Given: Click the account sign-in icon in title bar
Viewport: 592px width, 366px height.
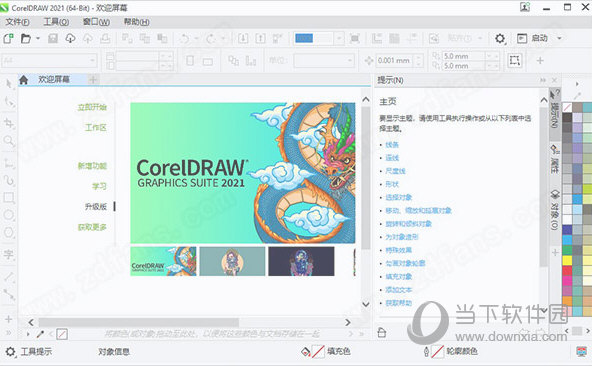Looking at the screenshot, I should [x=525, y=7].
